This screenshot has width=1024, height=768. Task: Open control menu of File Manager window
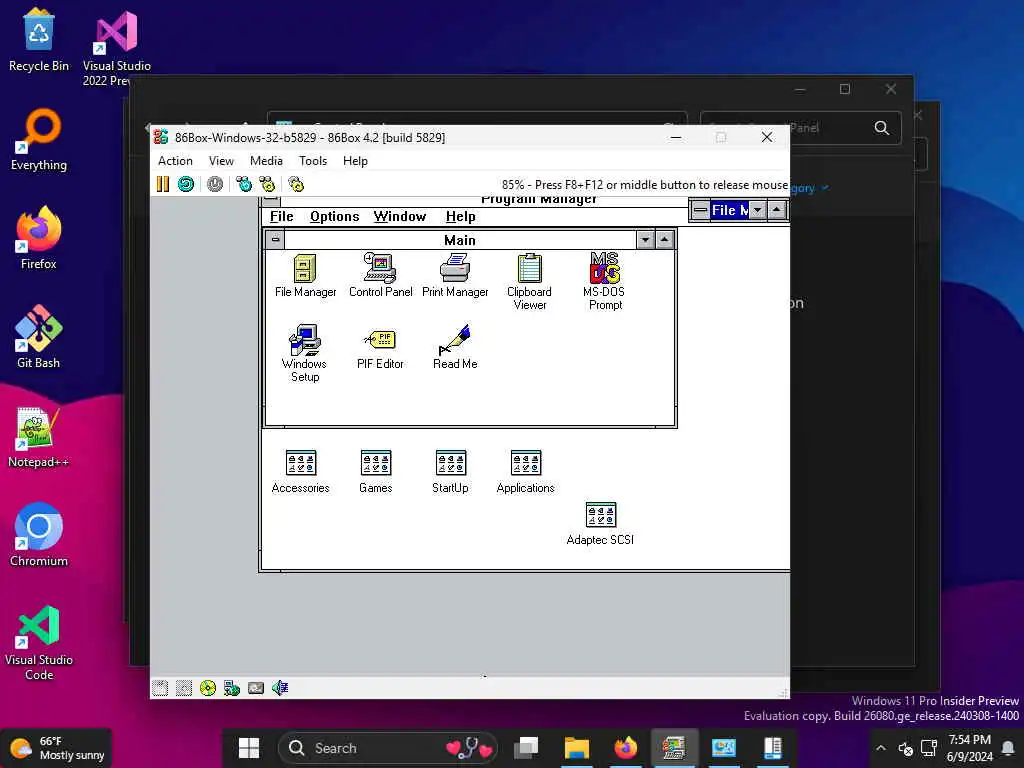click(x=700, y=210)
